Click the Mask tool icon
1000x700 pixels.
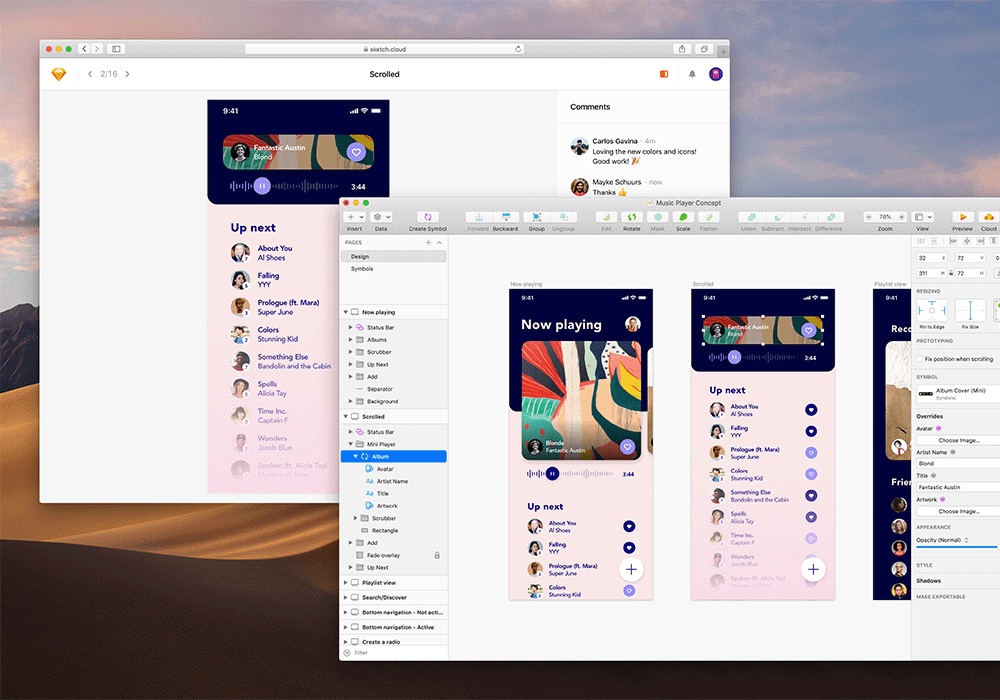pyautogui.click(x=658, y=217)
